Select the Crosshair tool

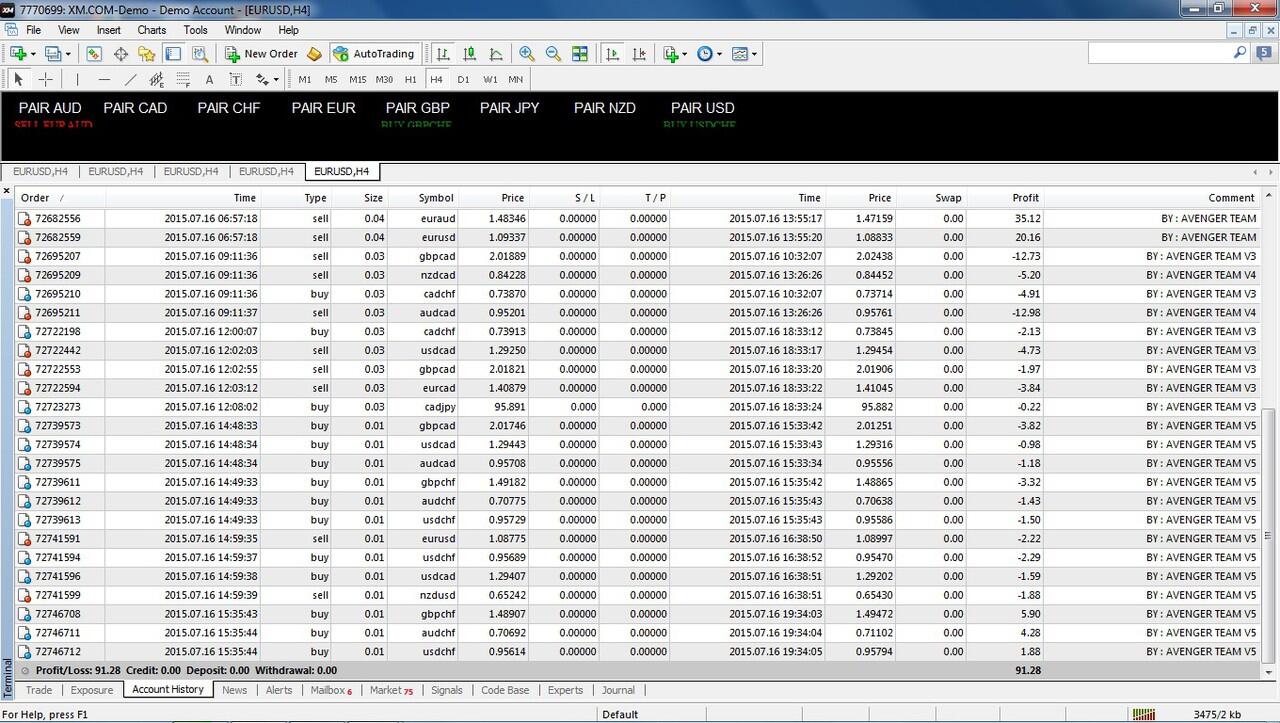point(45,79)
